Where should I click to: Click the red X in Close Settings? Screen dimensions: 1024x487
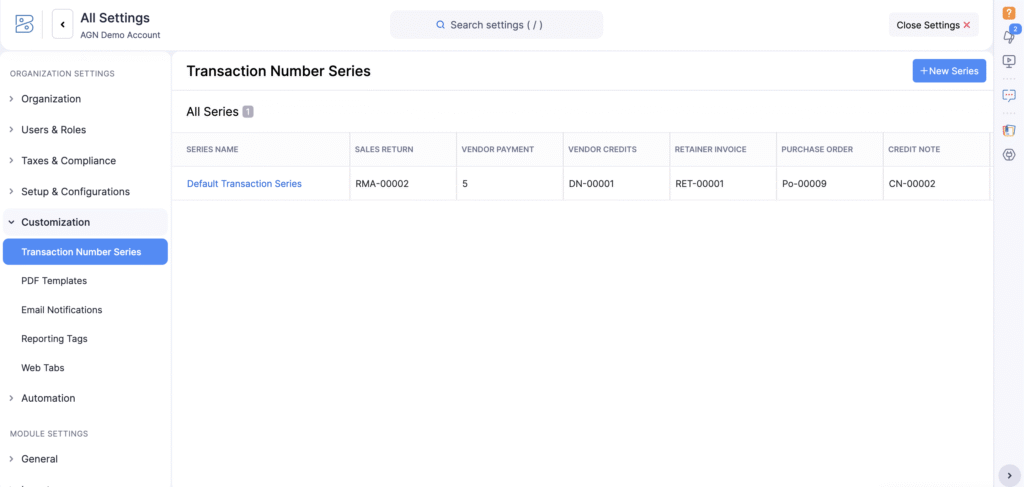click(967, 25)
